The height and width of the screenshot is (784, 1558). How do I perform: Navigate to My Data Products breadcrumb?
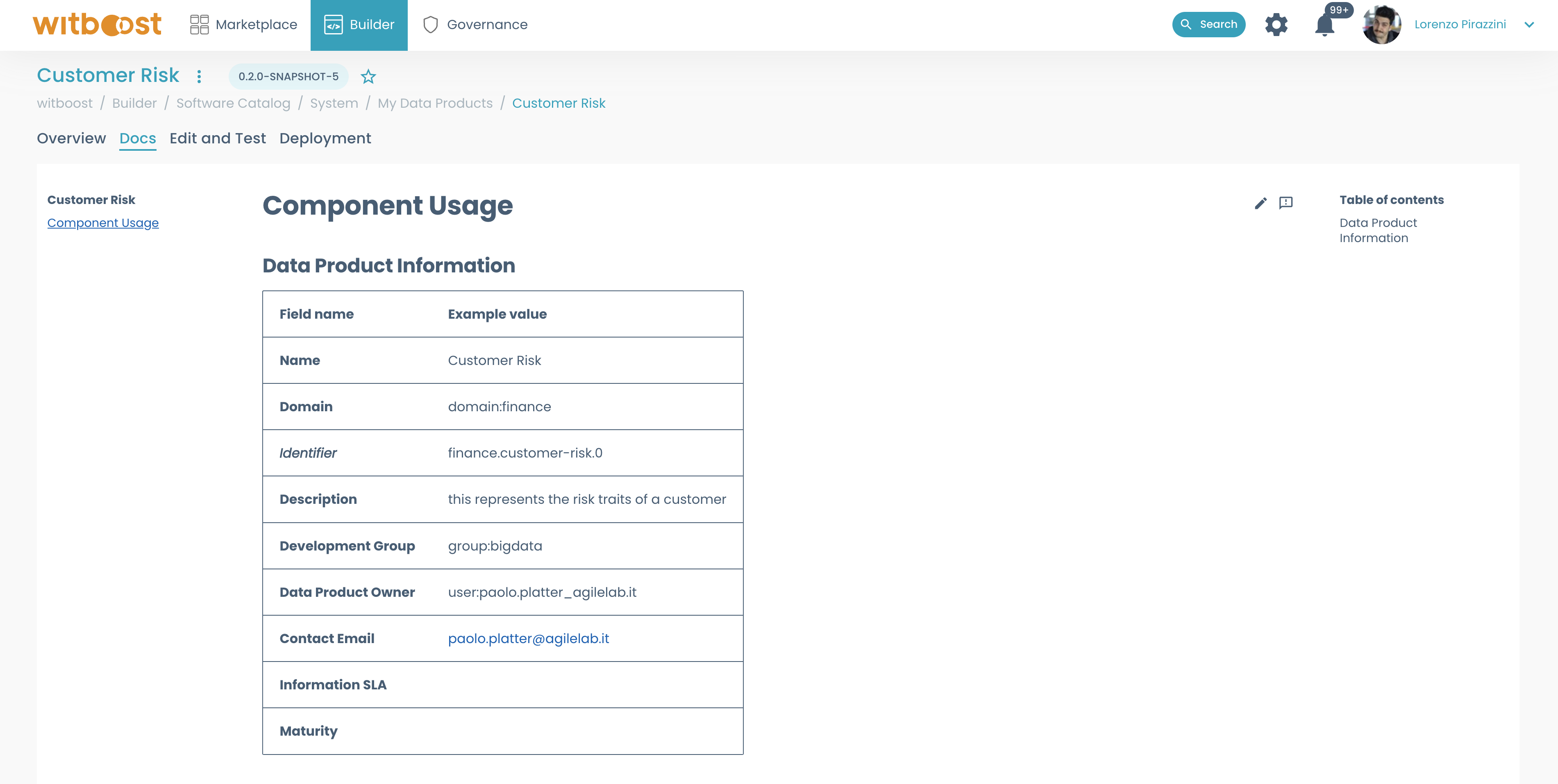click(436, 103)
